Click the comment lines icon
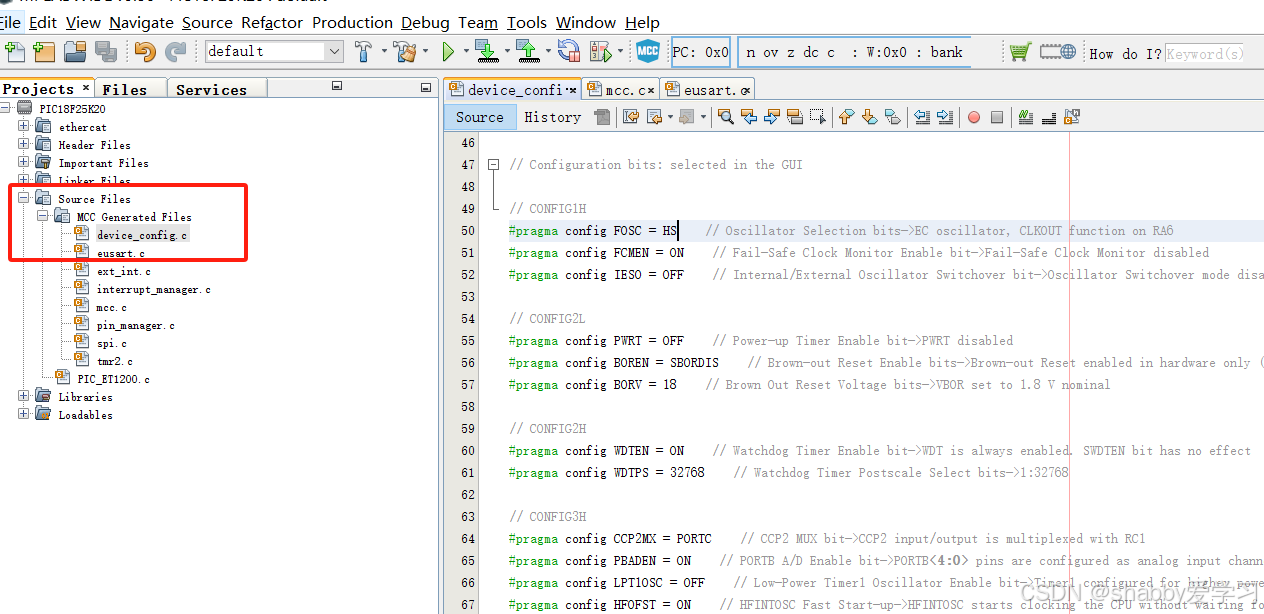1264x614 pixels. click(1025, 117)
